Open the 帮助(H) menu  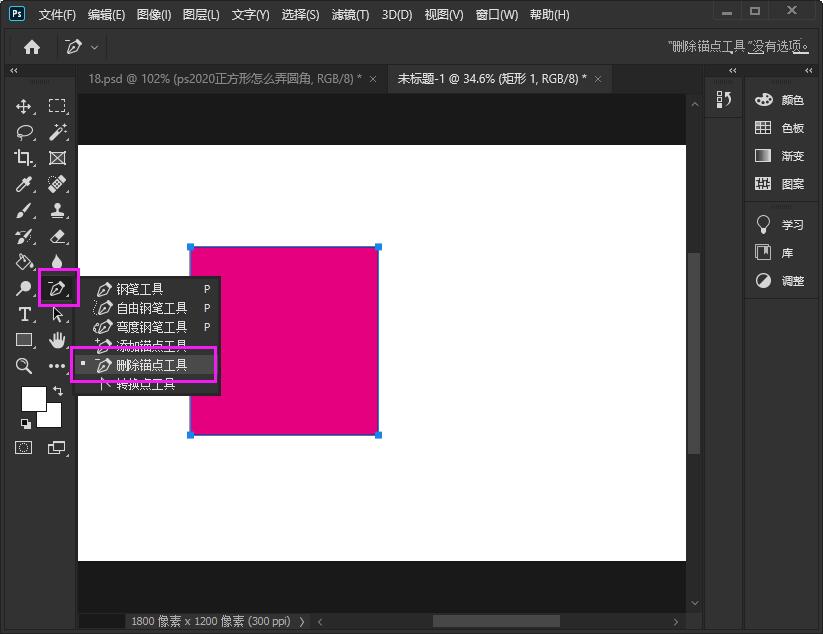549,15
